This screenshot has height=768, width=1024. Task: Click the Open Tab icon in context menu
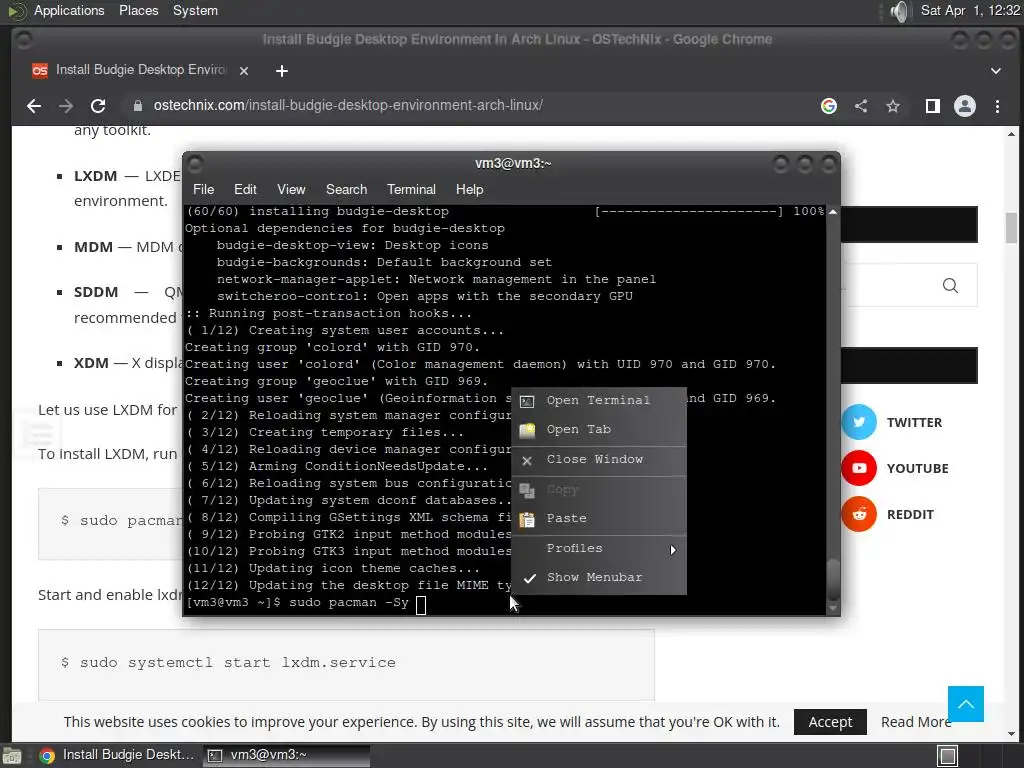527,430
